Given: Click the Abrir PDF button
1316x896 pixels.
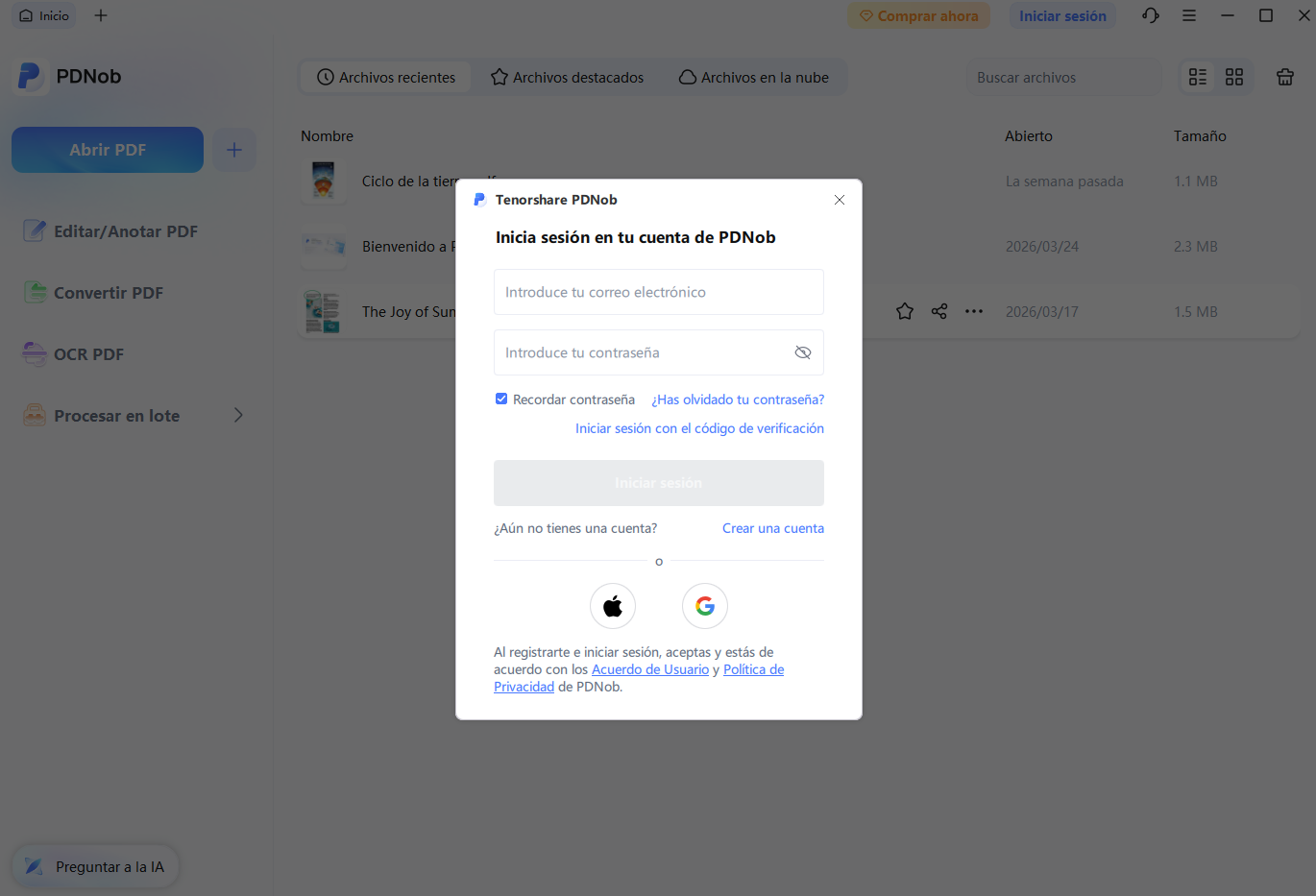Looking at the screenshot, I should pyautogui.click(x=108, y=150).
